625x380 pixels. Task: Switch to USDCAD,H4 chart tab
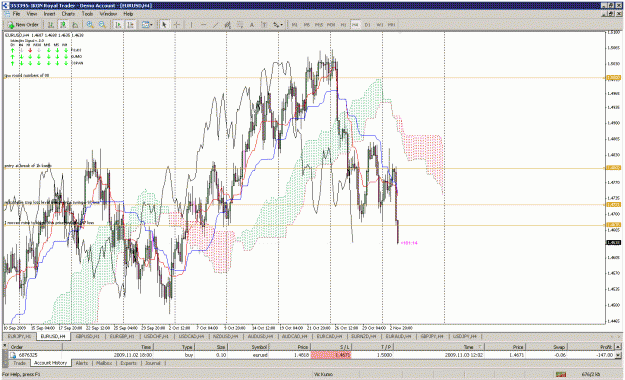click(x=191, y=337)
